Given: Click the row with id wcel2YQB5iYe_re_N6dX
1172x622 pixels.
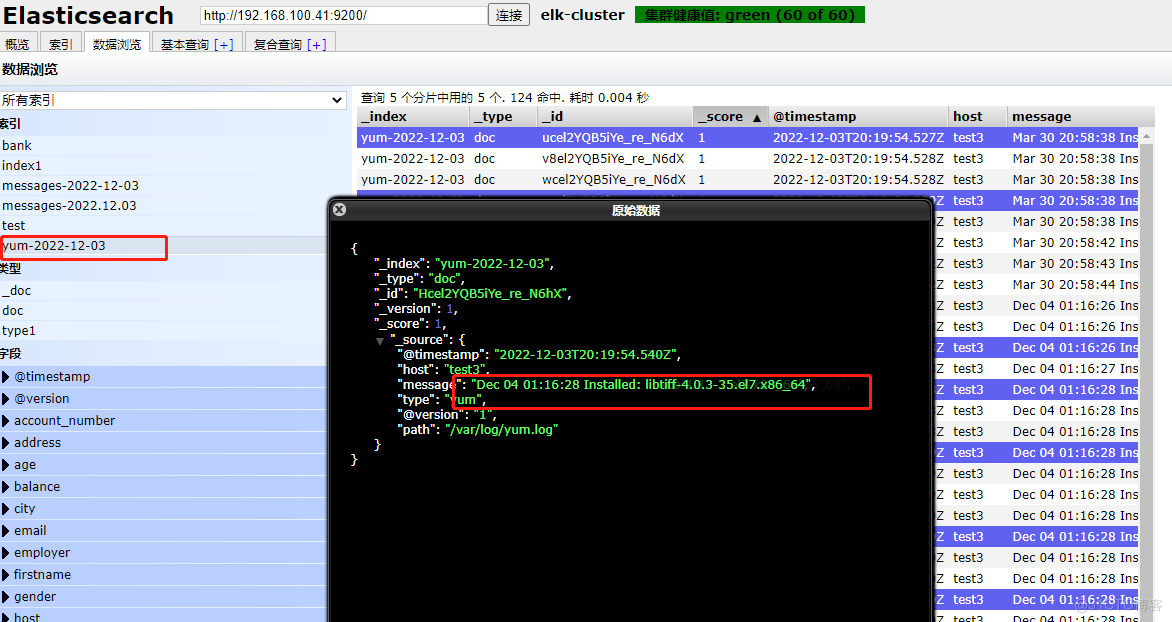Looking at the screenshot, I should click(x=747, y=179).
